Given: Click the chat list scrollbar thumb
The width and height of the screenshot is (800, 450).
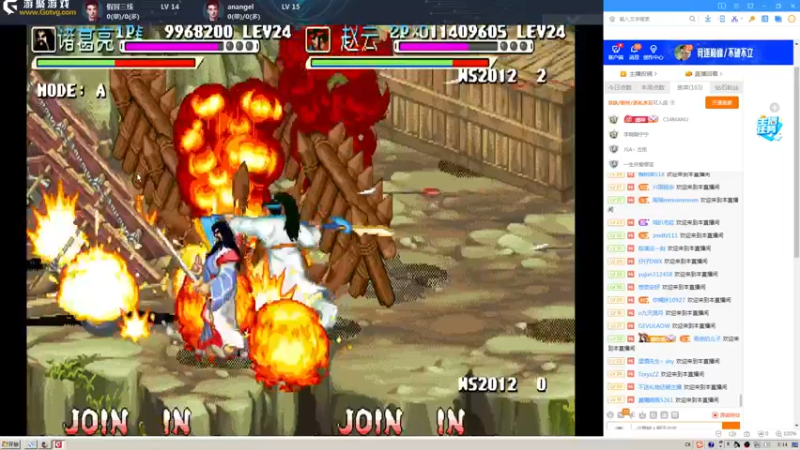Looking at the screenshot, I should [x=741, y=400].
